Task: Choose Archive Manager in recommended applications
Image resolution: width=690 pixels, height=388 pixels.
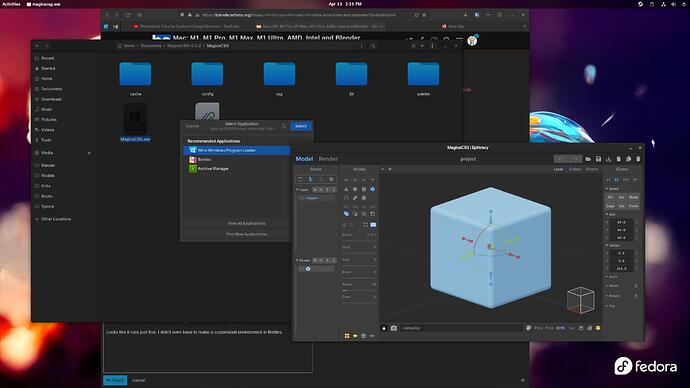Action: coord(237,169)
